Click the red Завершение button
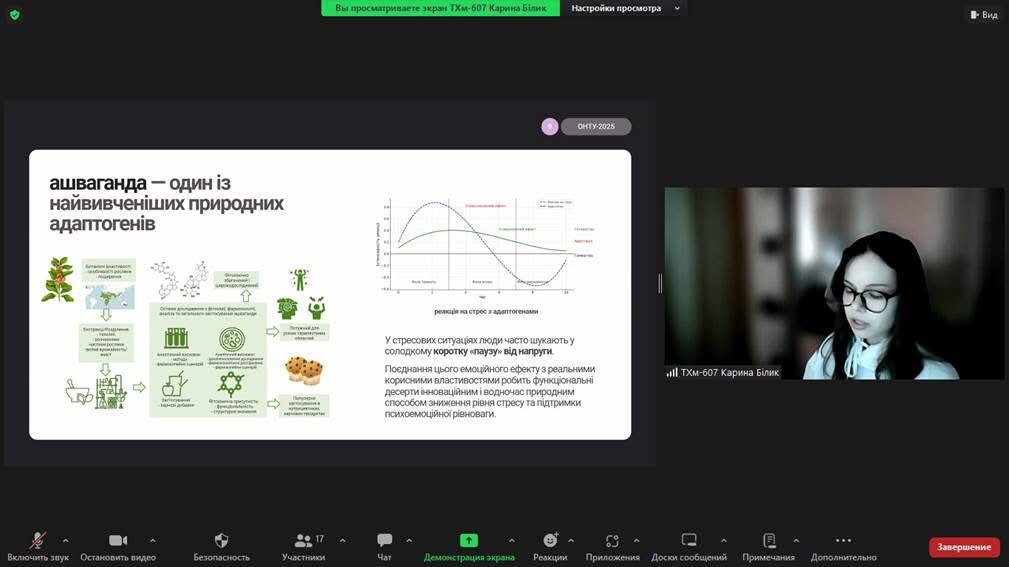Screen dimensions: 1009x567 964,547
